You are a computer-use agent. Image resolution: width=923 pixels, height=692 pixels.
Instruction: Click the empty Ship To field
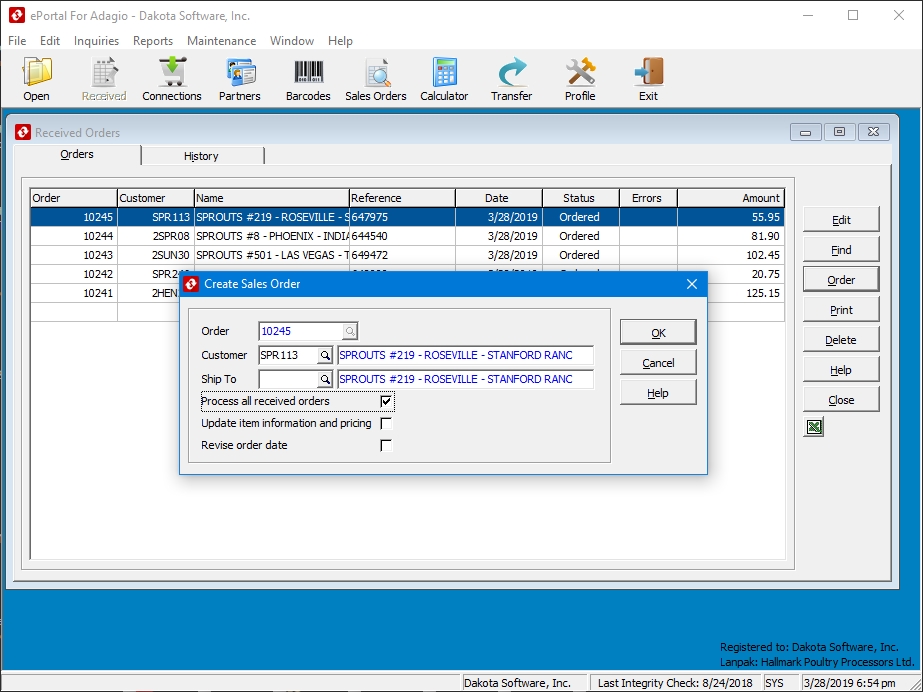pyautogui.click(x=288, y=380)
